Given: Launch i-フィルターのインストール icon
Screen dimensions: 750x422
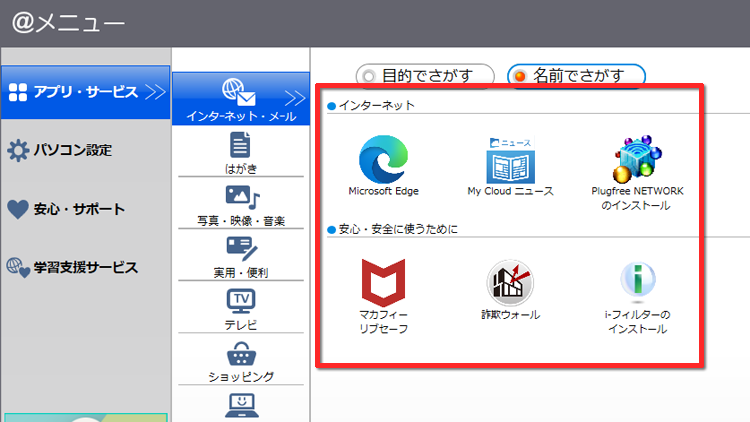Looking at the screenshot, I should tap(638, 281).
